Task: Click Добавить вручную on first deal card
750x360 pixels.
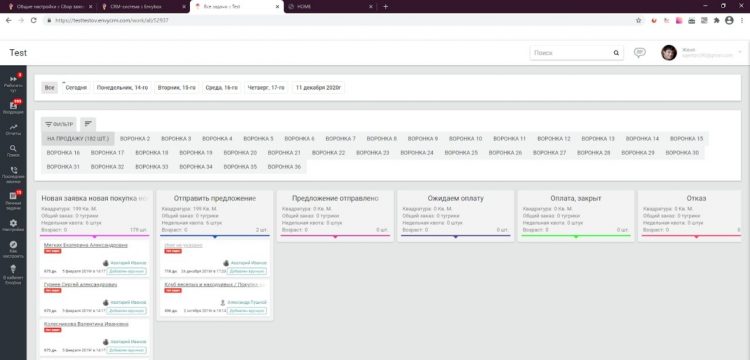Action: tap(126, 271)
